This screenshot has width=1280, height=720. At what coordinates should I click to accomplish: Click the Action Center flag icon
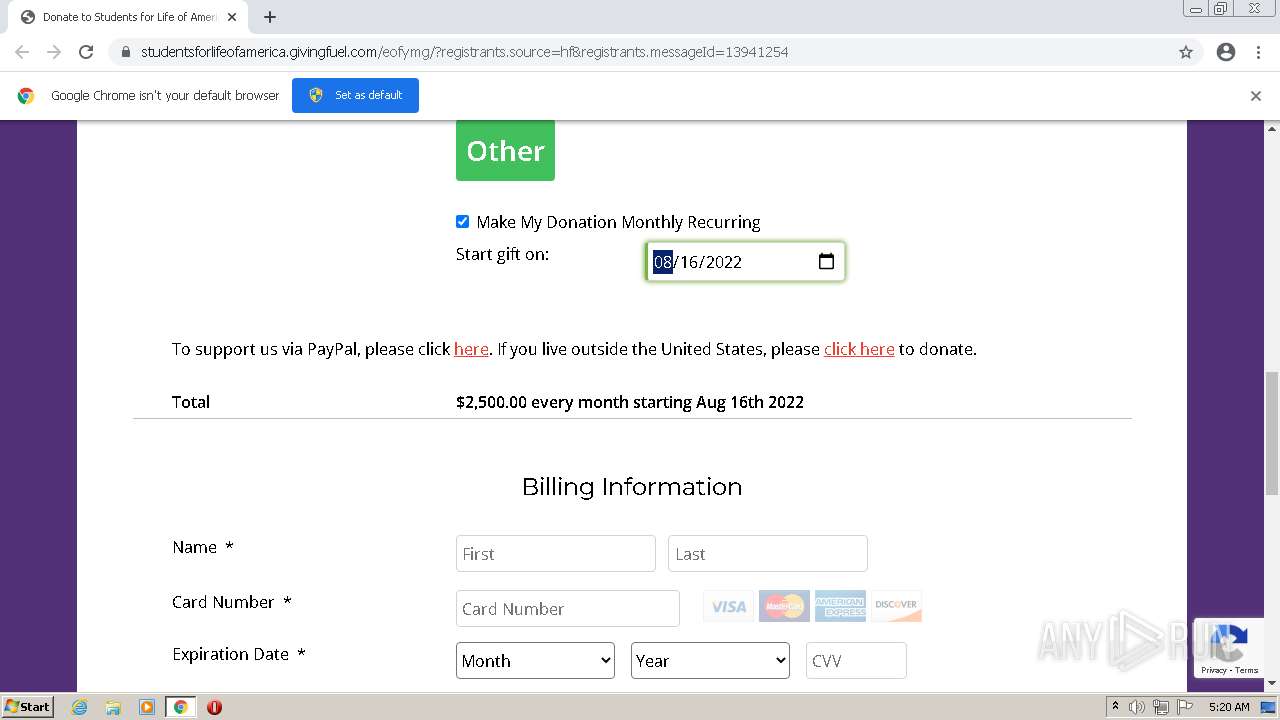point(1185,707)
